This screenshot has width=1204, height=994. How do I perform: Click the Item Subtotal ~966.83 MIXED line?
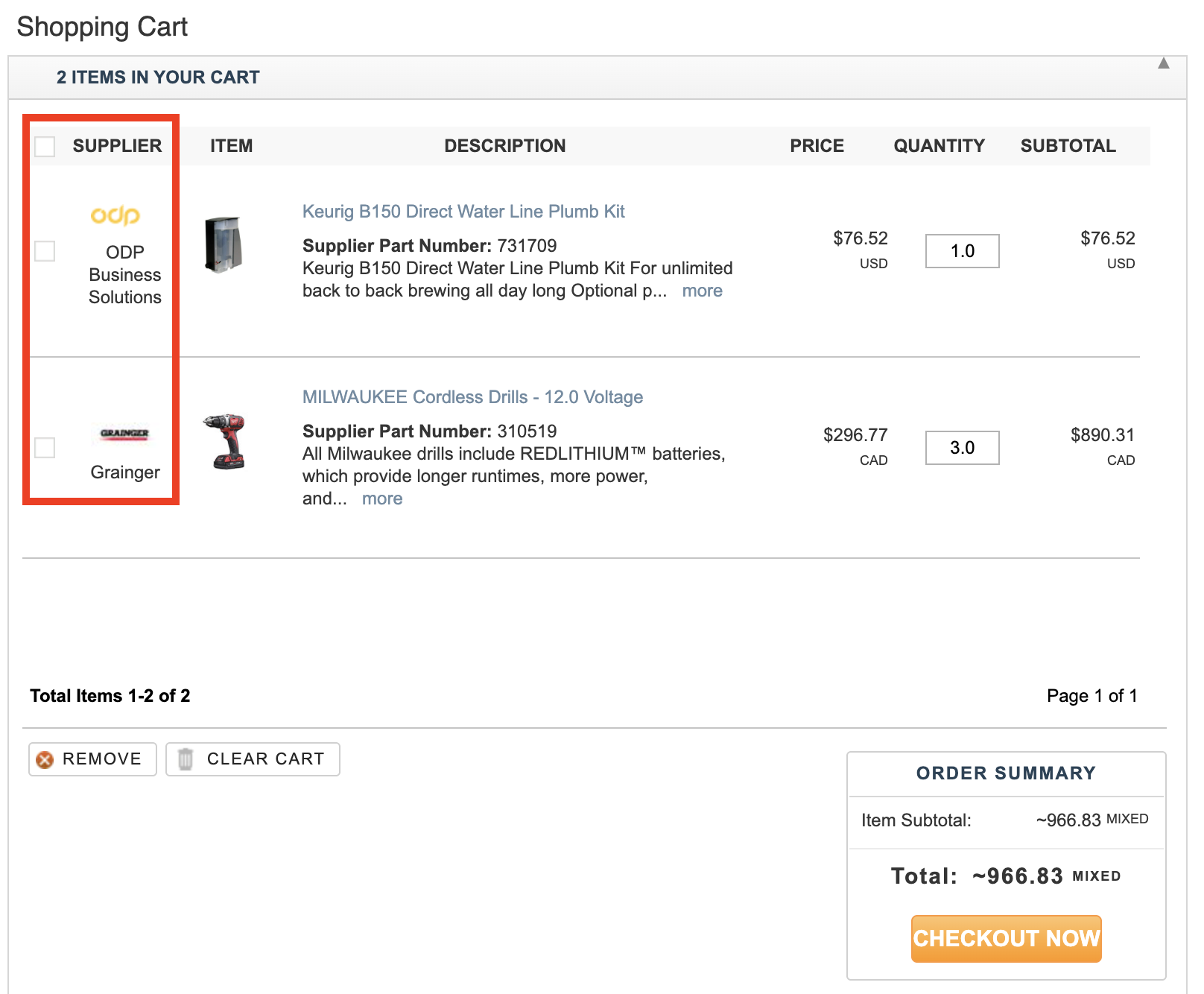(1005, 820)
